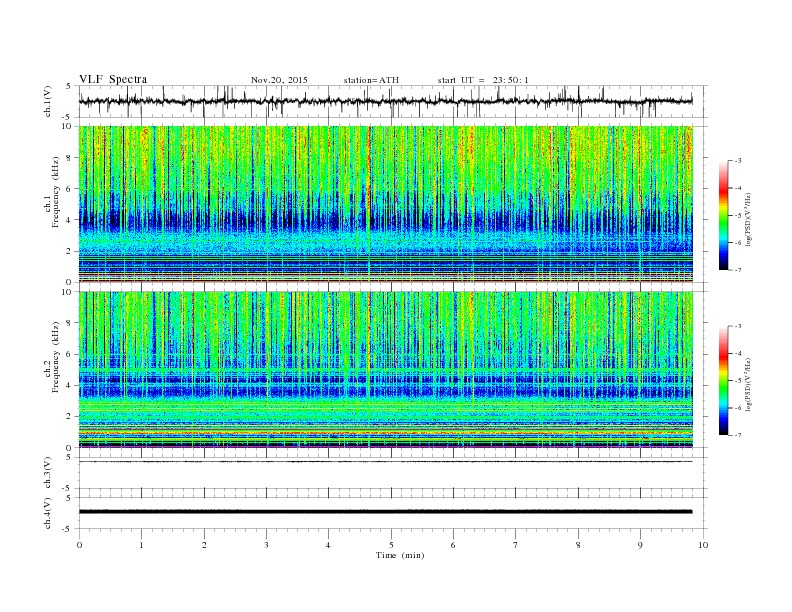Click inside the ch.2 frequency spectrogram

(385, 369)
